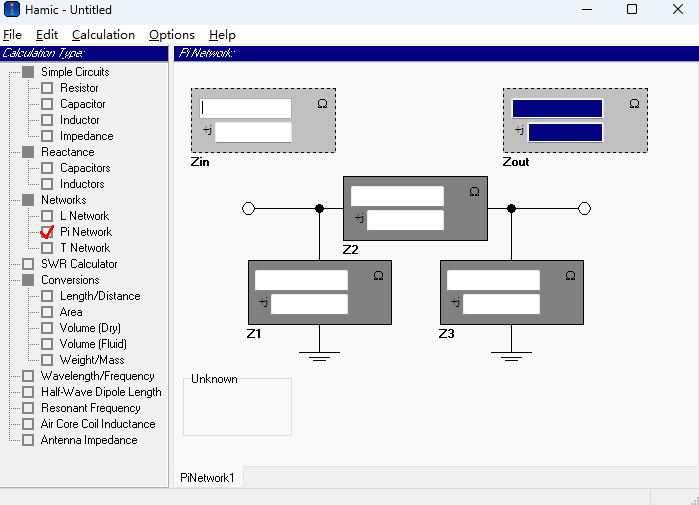This screenshot has height=505, width=699.
Task: Click the Hamic app icon in title bar
Action: coord(12,10)
